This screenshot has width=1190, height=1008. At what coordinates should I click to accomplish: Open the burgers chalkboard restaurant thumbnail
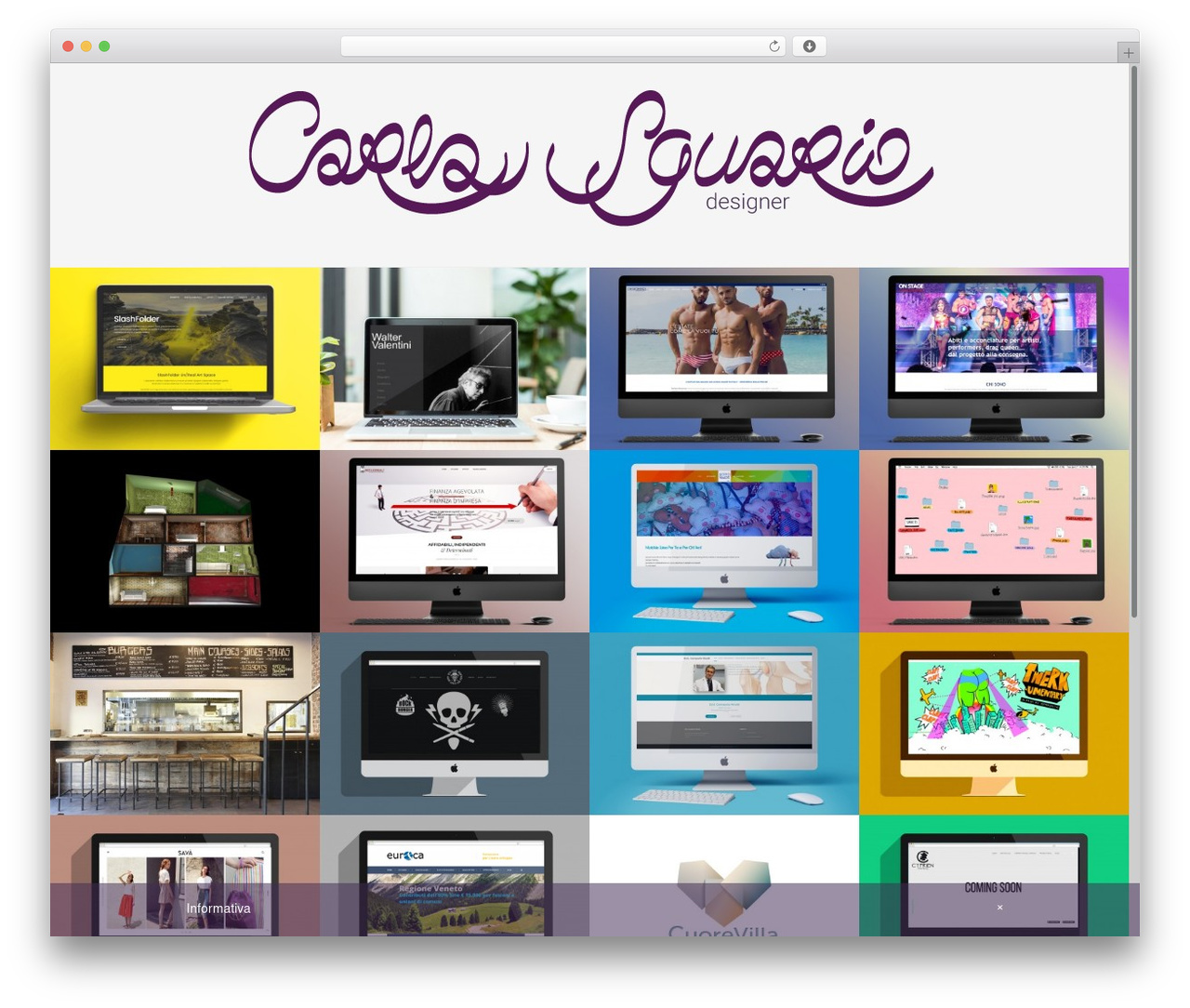[185, 723]
